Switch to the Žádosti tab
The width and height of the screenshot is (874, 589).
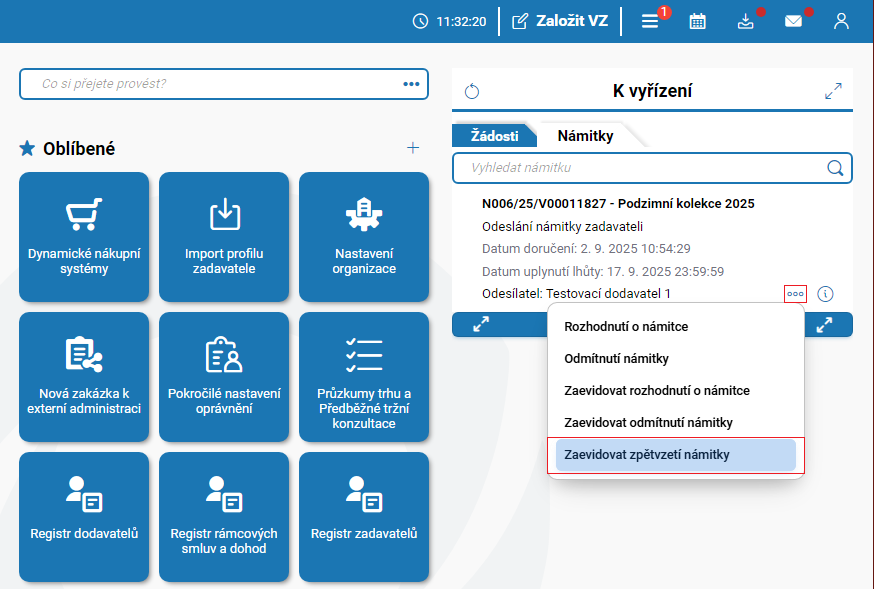pos(494,135)
